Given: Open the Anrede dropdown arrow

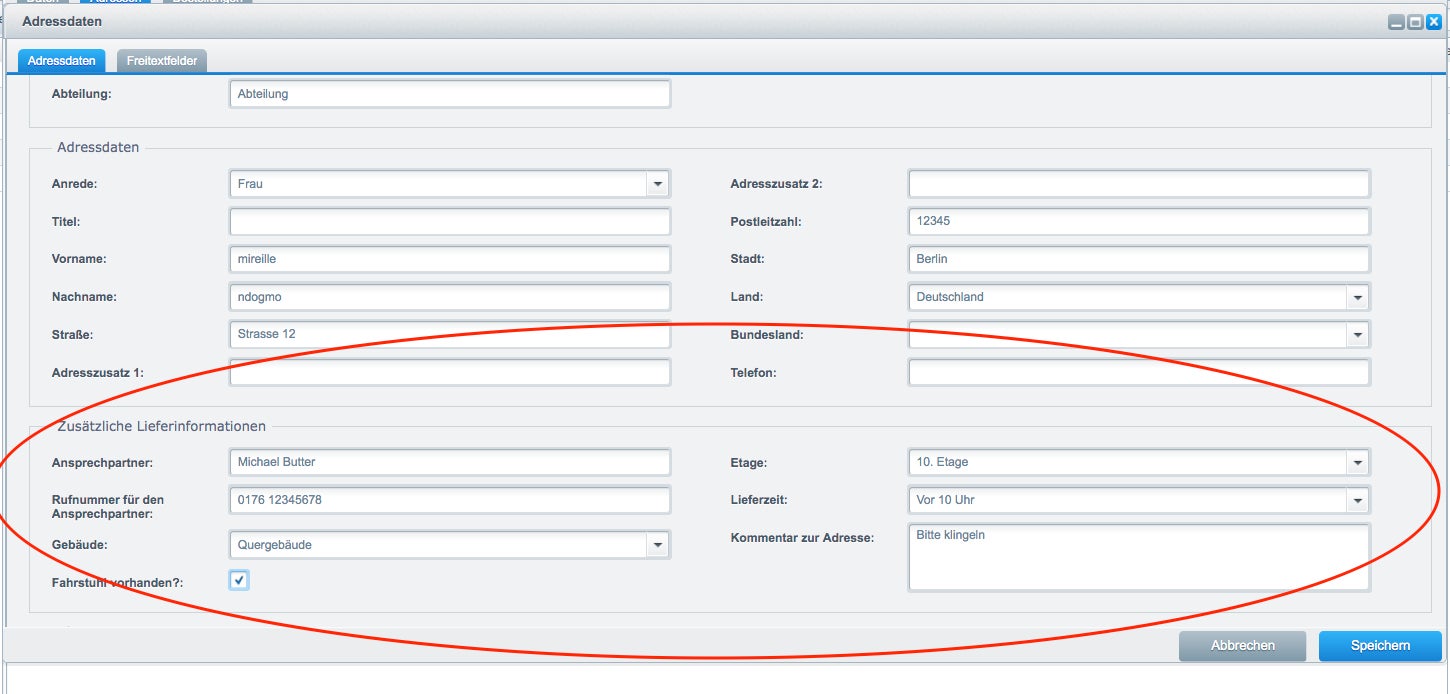Looking at the screenshot, I should point(657,184).
